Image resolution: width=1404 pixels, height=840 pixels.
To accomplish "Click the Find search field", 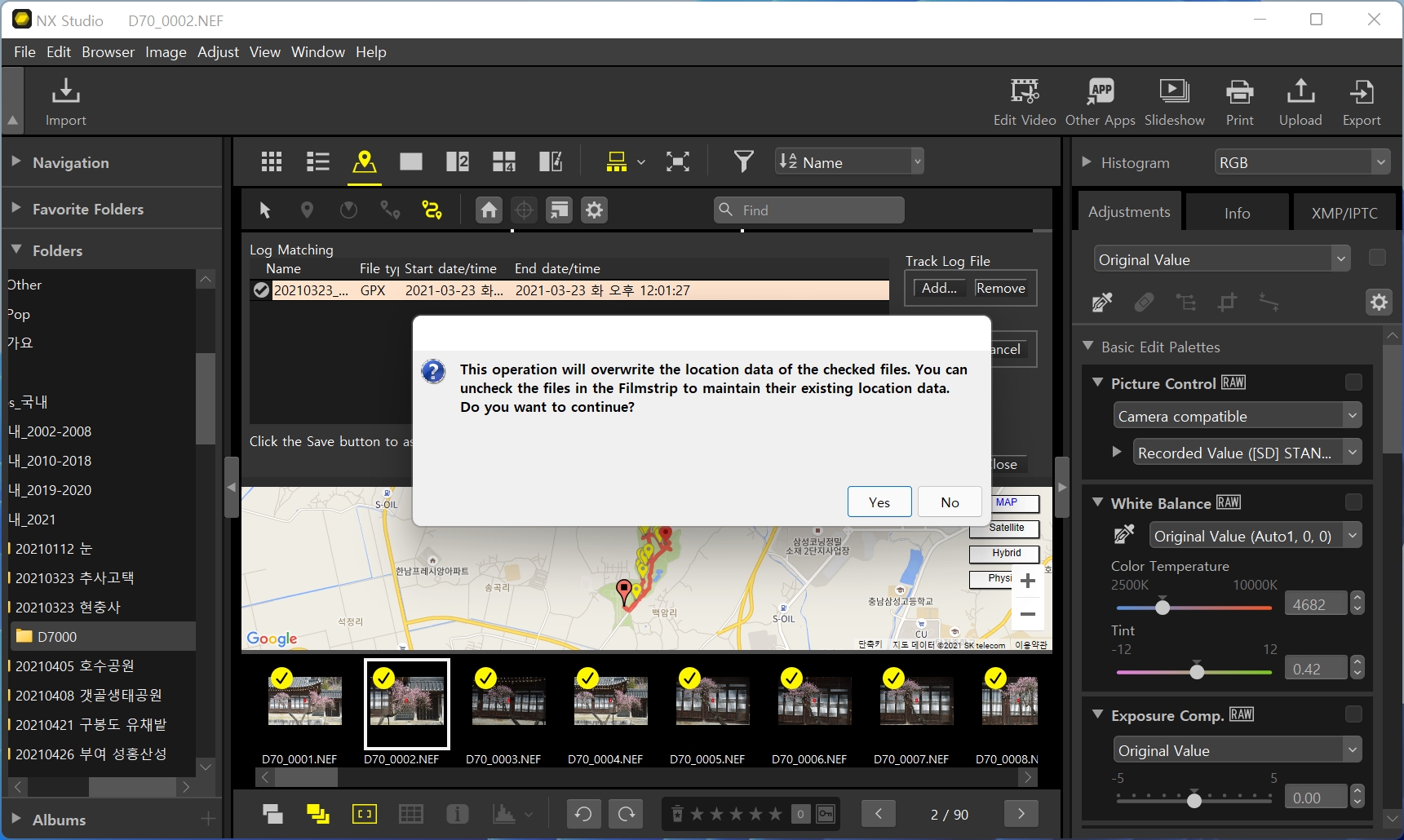I will (809, 210).
